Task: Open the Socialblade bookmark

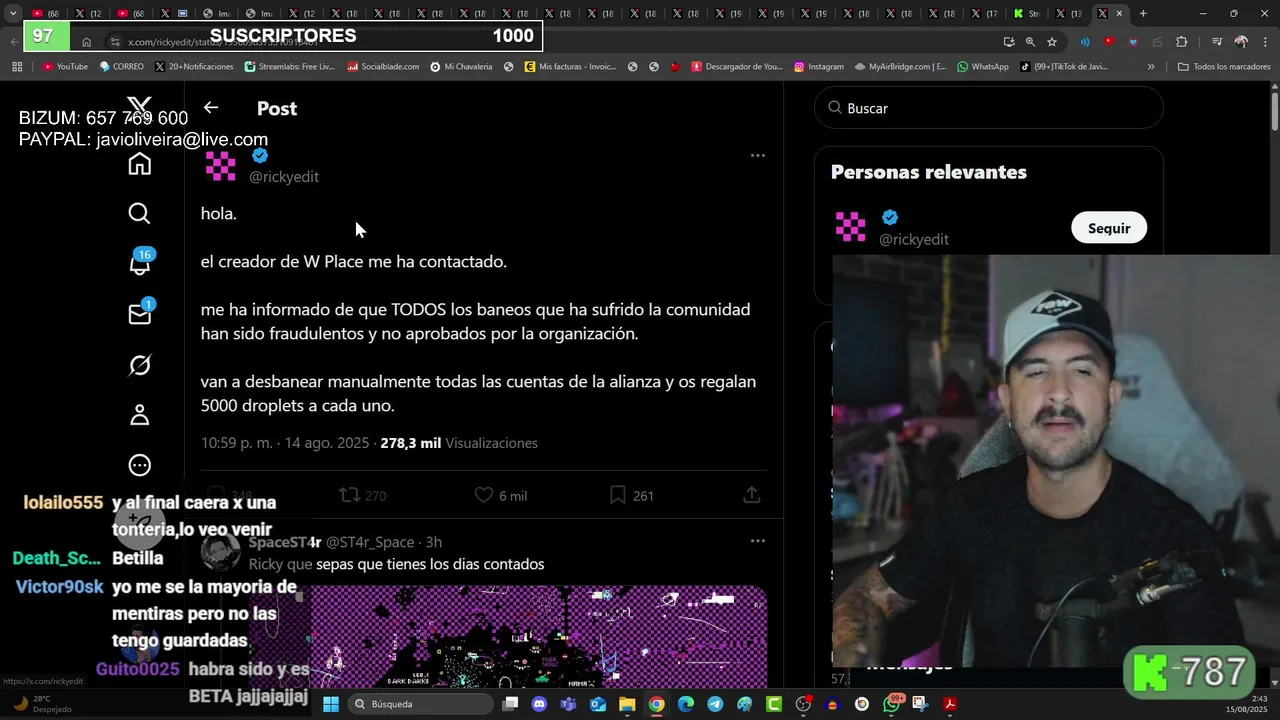Action: (x=383, y=67)
